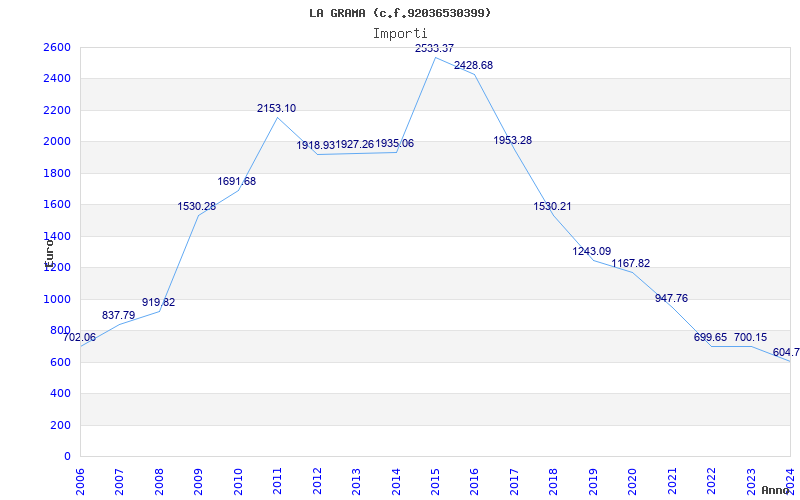Click the x-axis year 2013
Image resolution: width=800 pixels, height=500 pixels.
coord(357,481)
